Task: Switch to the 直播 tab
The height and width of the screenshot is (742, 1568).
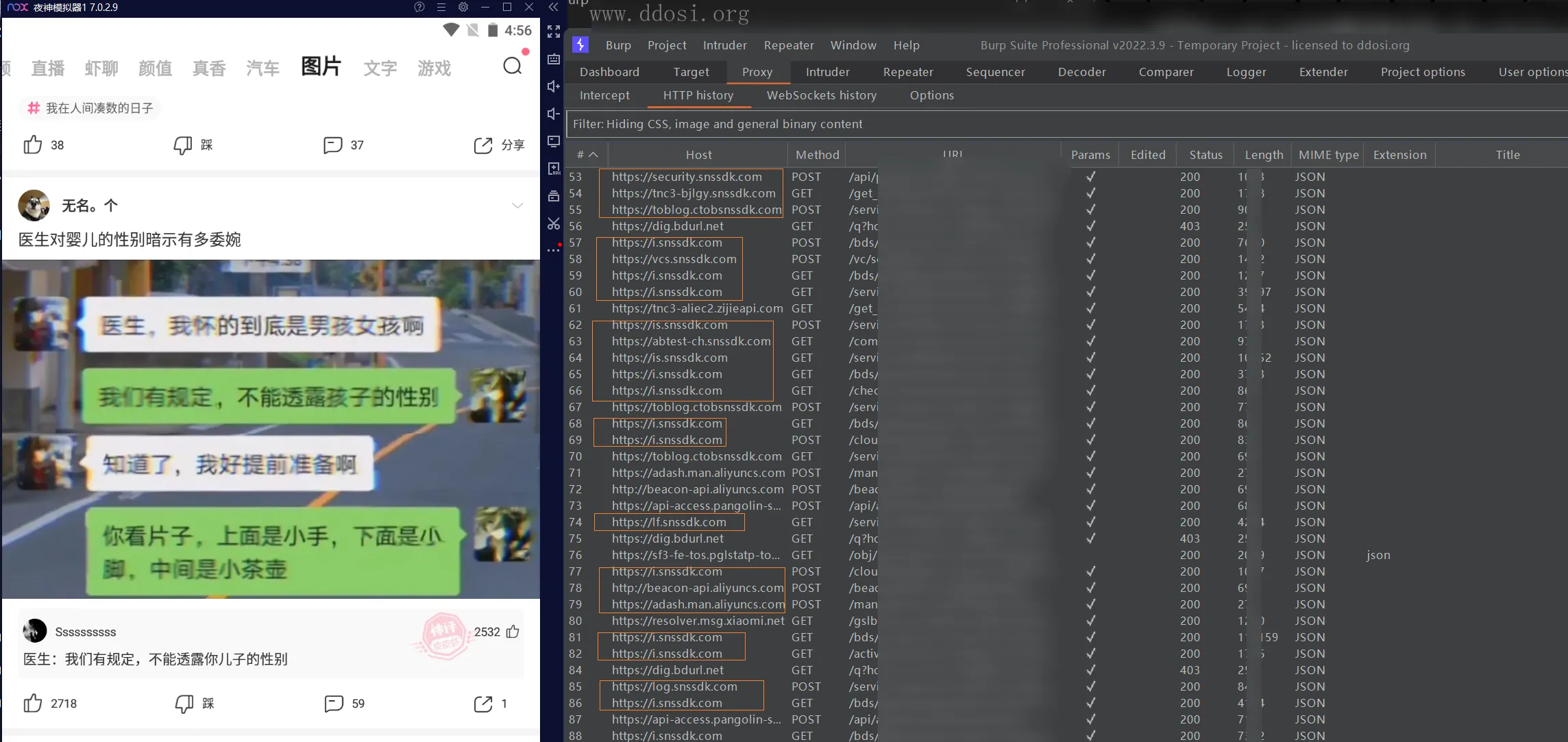Action: (48, 69)
